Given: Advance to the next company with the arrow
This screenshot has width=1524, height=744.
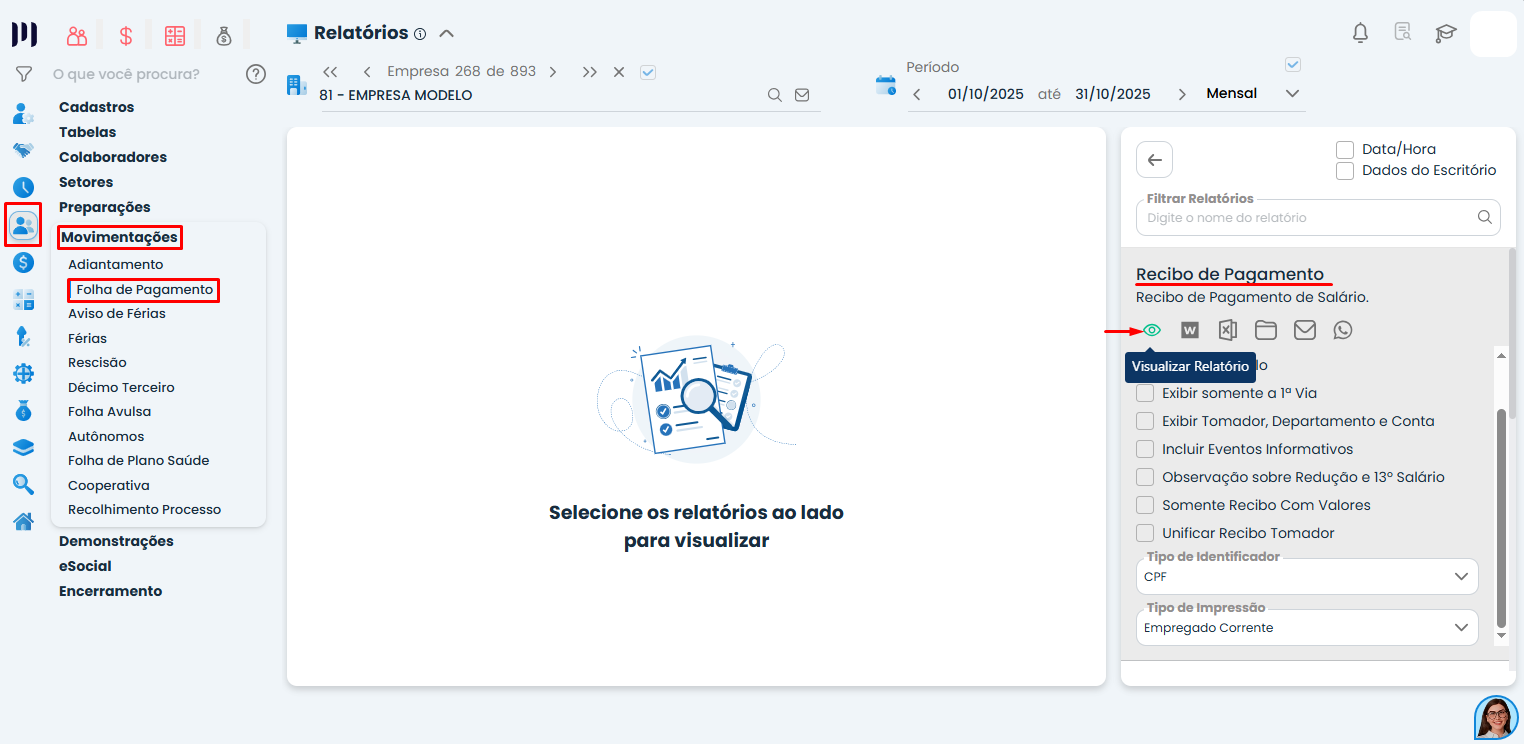Looking at the screenshot, I should click(x=553, y=71).
